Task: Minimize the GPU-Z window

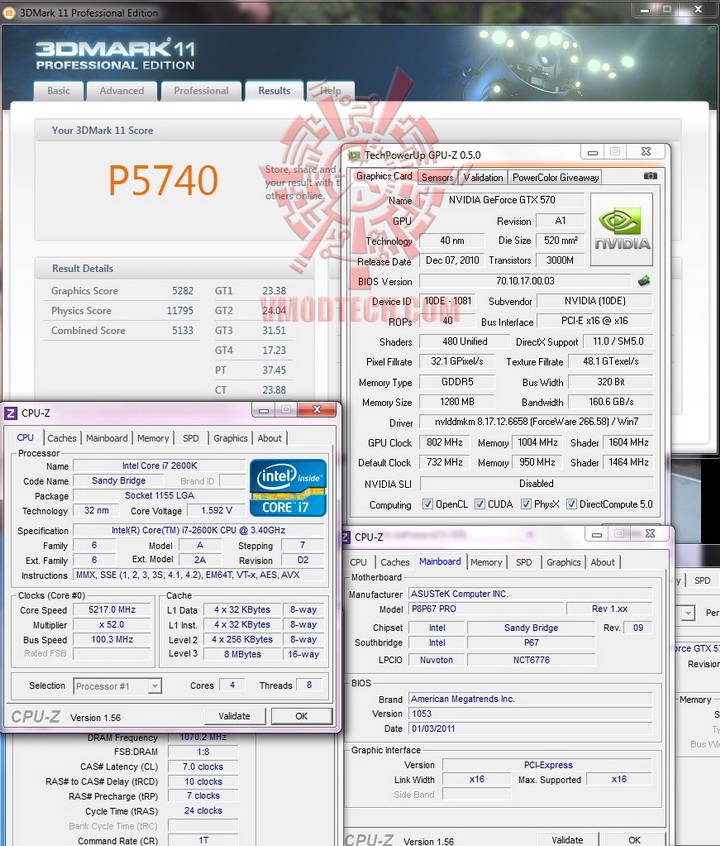Action: pos(593,152)
